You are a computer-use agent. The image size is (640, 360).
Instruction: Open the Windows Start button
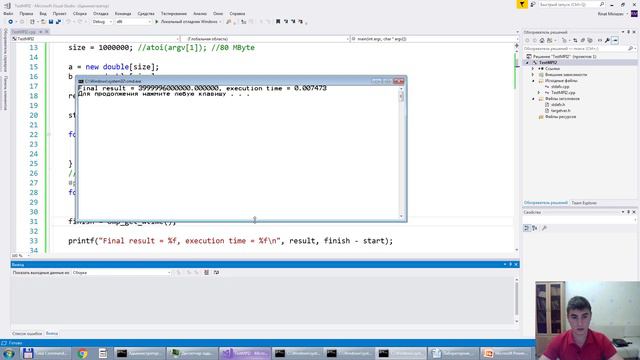[8, 353]
